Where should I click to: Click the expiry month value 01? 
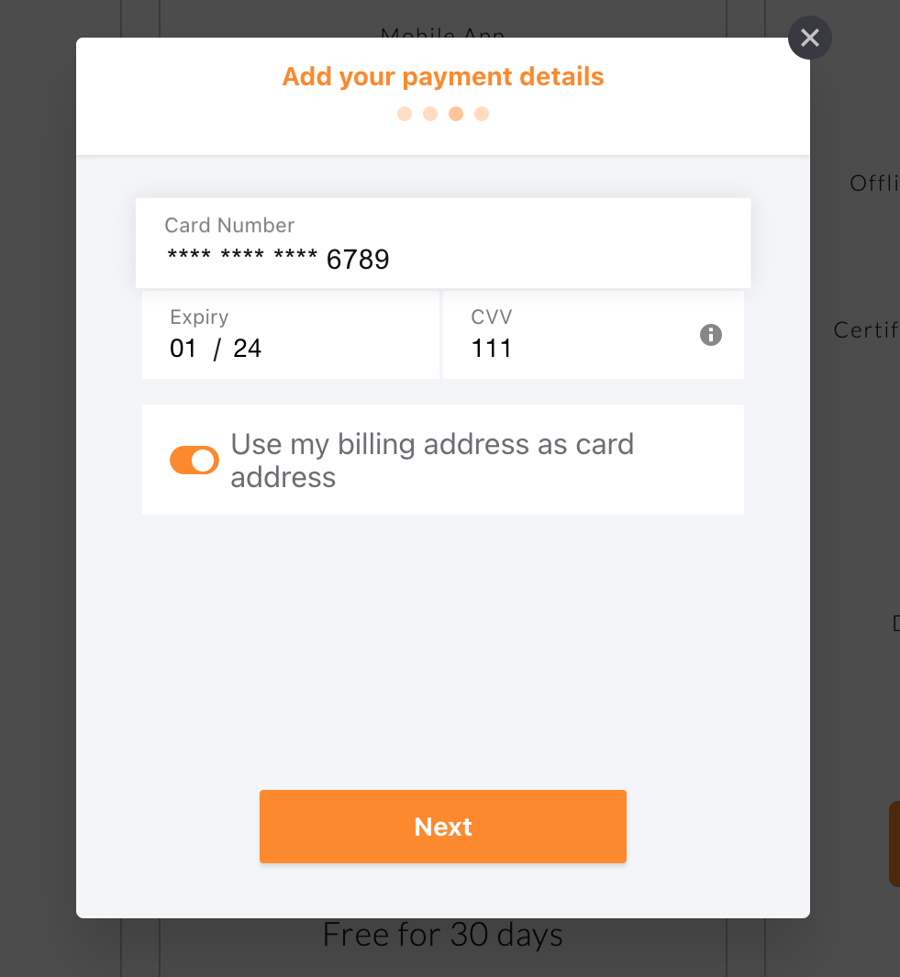click(x=184, y=349)
